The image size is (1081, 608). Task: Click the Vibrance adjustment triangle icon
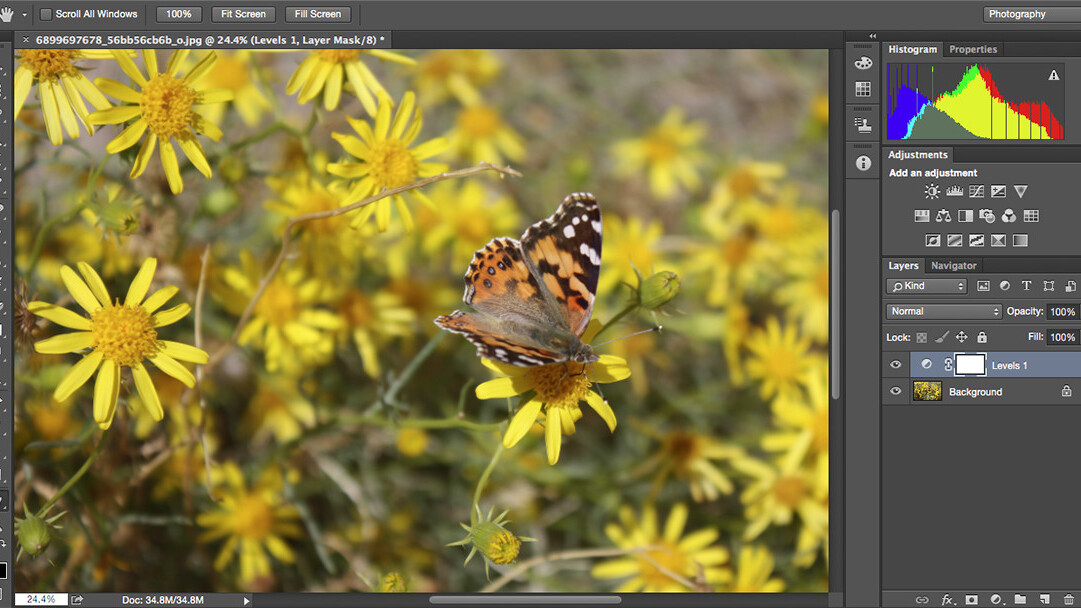tap(1020, 191)
